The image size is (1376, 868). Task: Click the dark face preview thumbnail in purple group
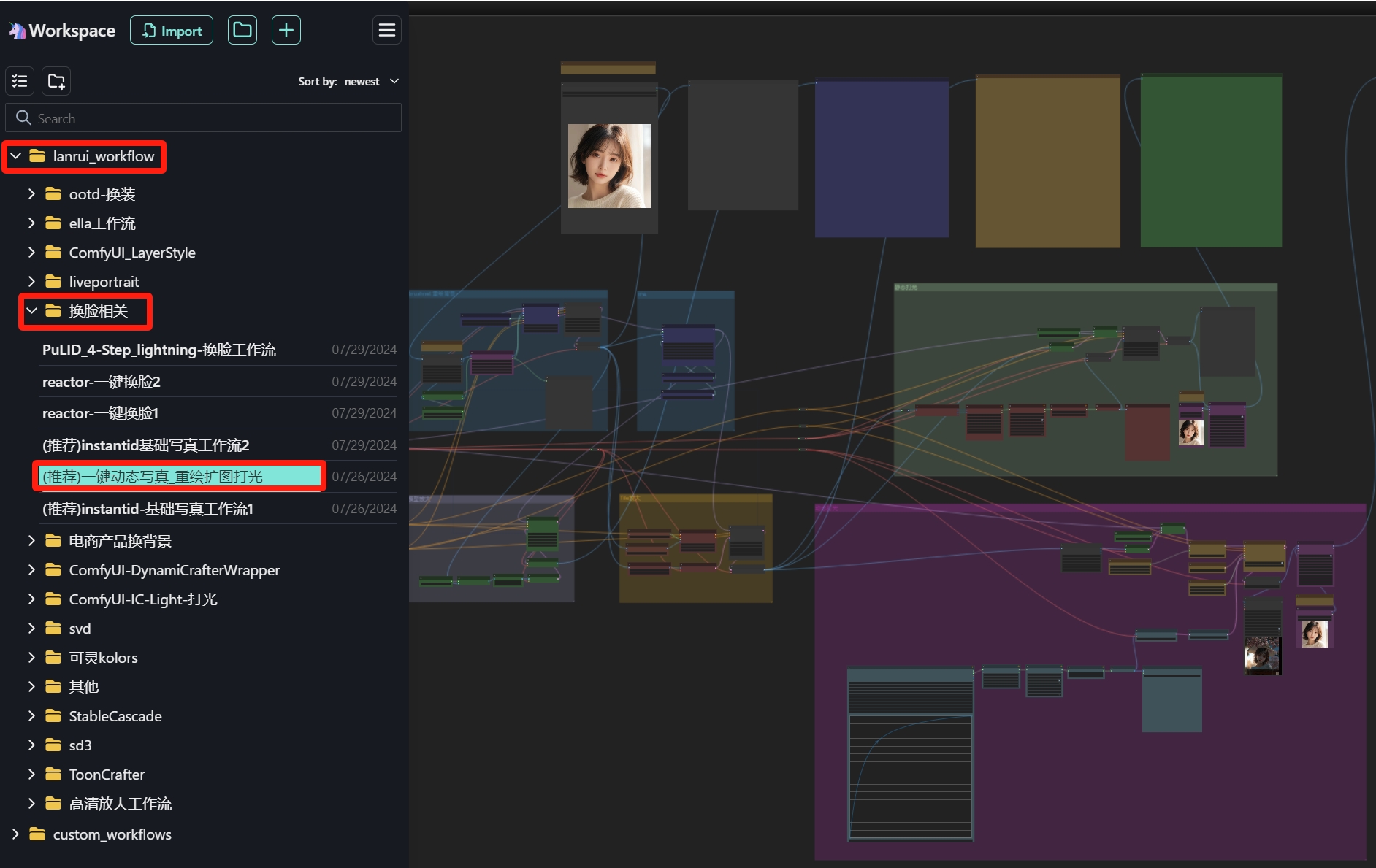point(1261,656)
